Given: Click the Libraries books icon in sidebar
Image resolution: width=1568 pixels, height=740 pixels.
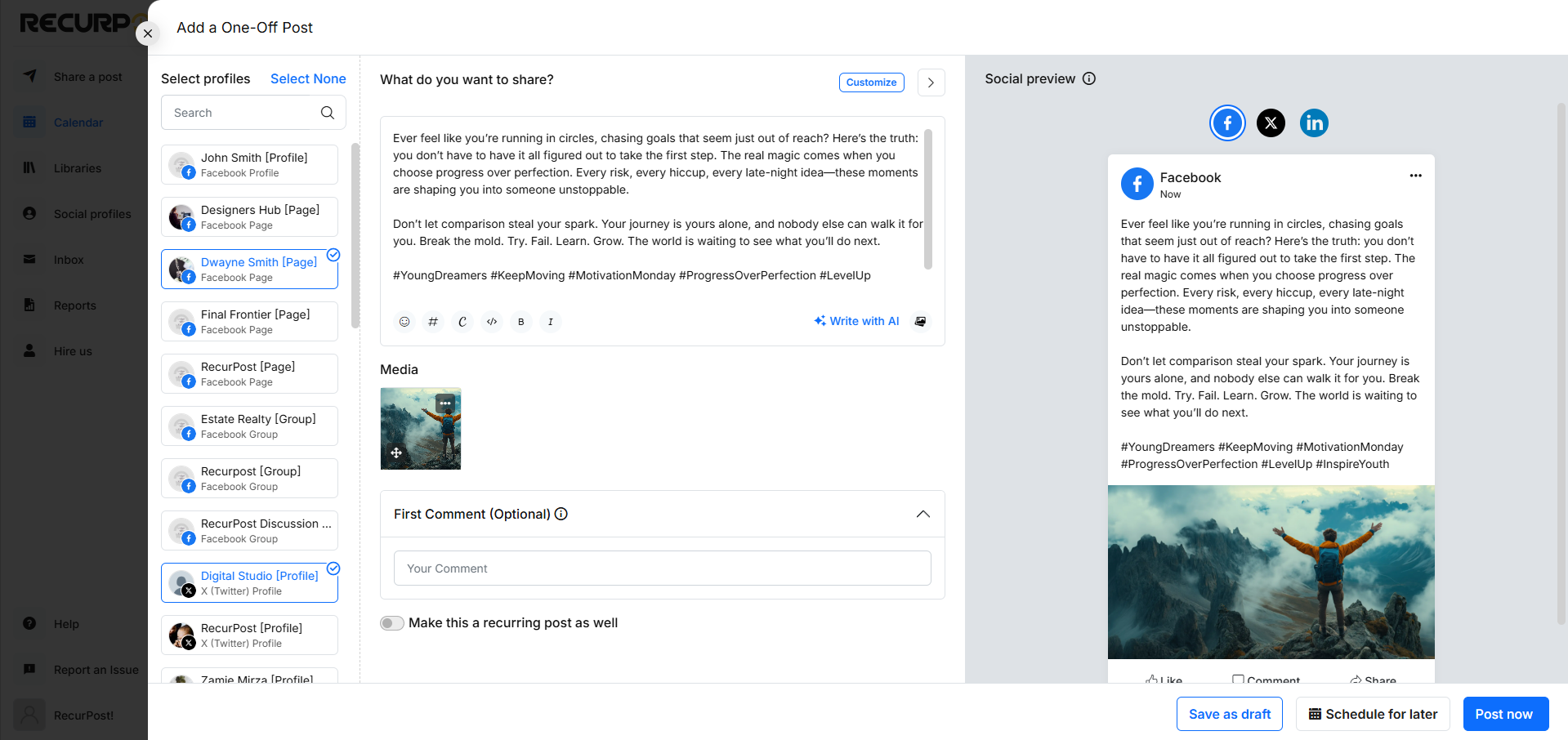Looking at the screenshot, I should [29, 167].
